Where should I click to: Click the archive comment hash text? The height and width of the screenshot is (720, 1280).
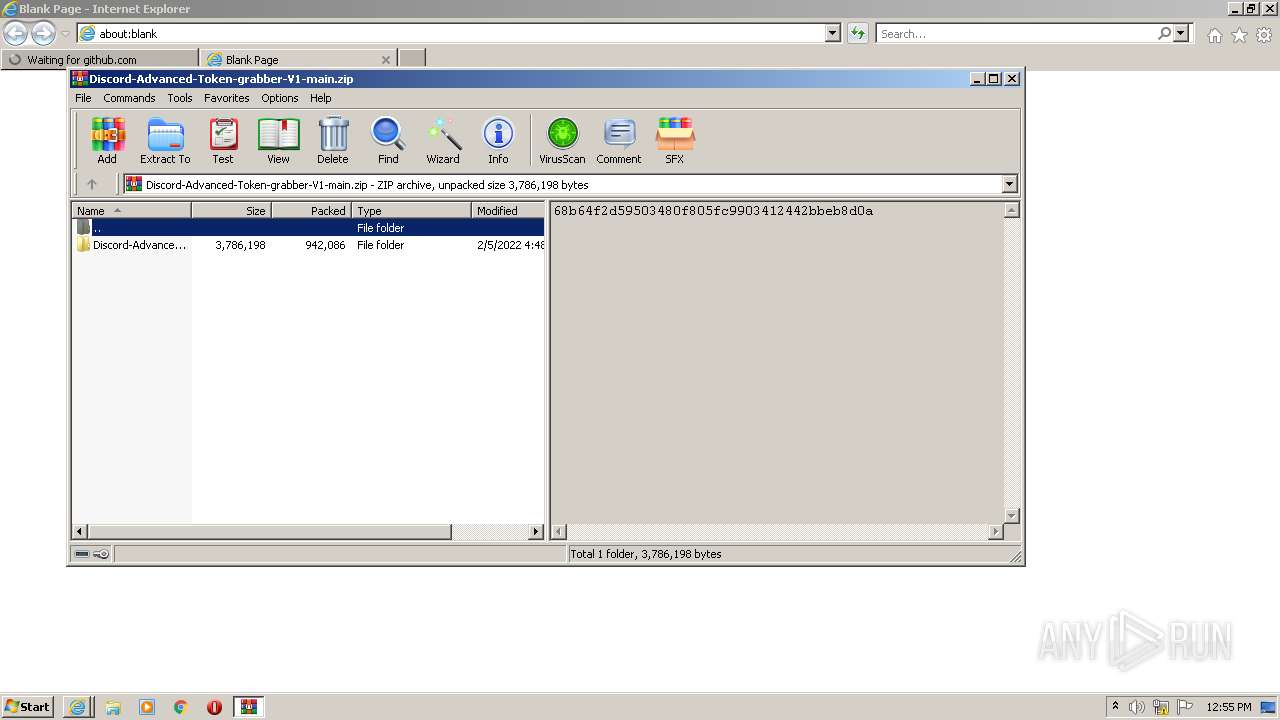point(713,211)
